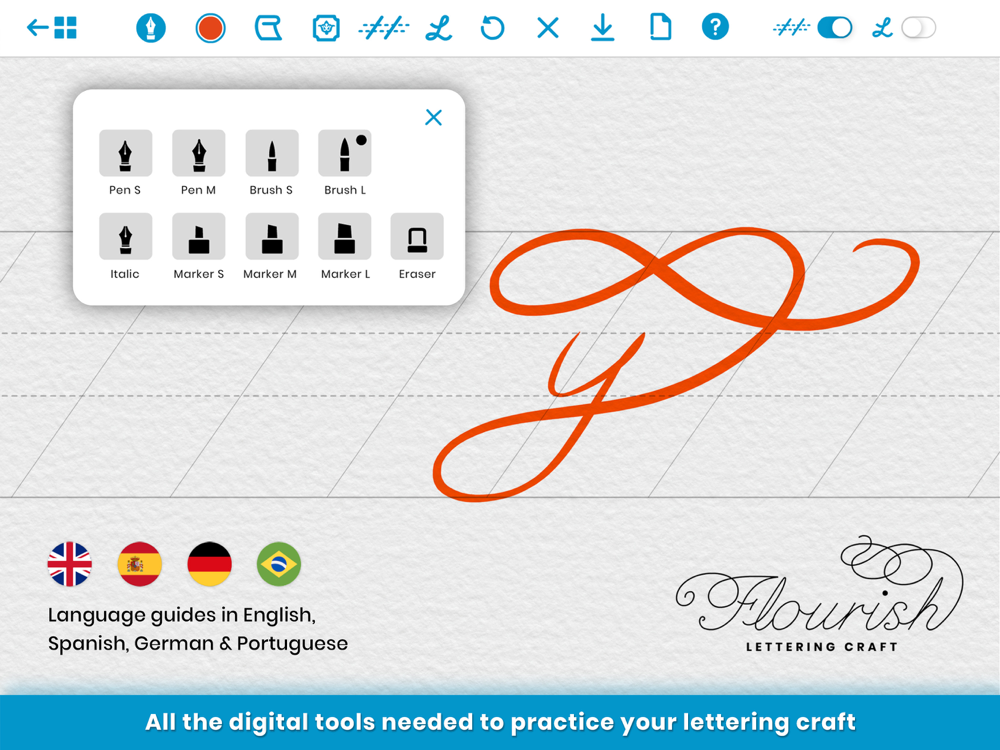Select the Italic nib tool
Image resolution: width=1000 pixels, height=750 pixels.
pyautogui.click(x=125, y=237)
